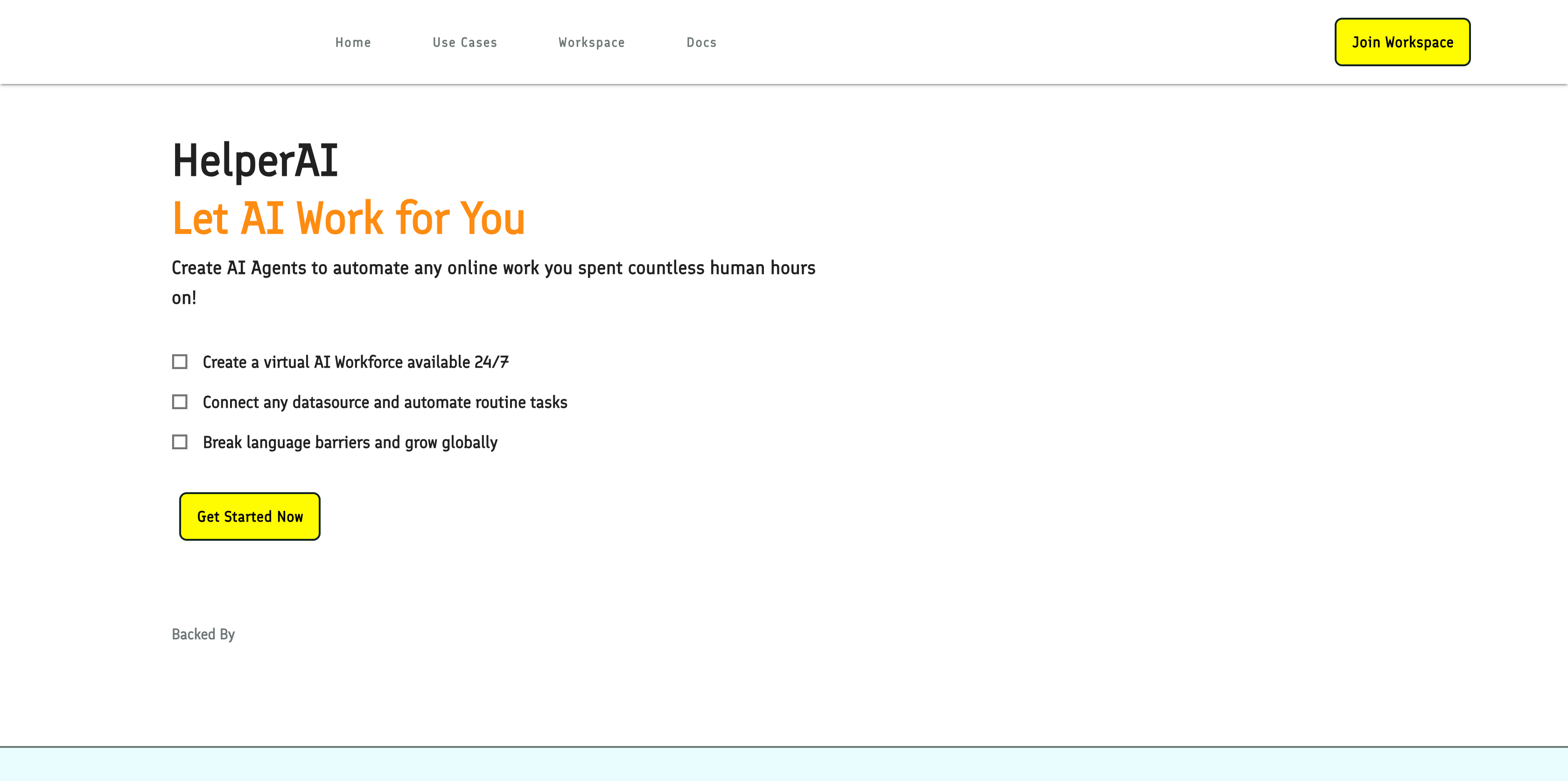This screenshot has width=1568, height=781.
Task: Click the word 'on!' in description
Action: coord(184,298)
